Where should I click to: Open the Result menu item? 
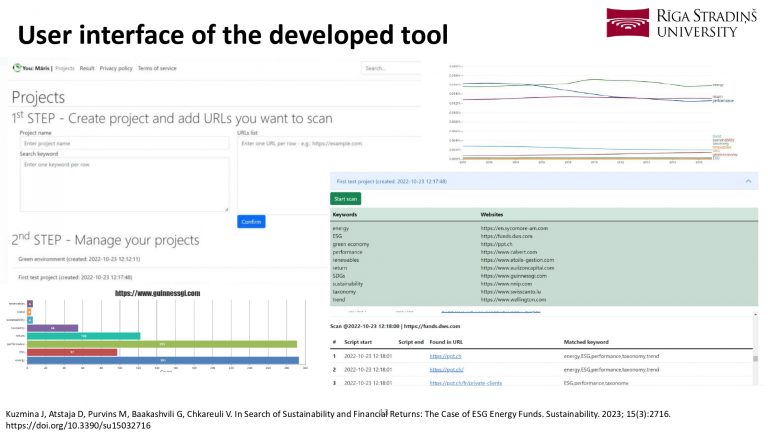tap(87, 68)
